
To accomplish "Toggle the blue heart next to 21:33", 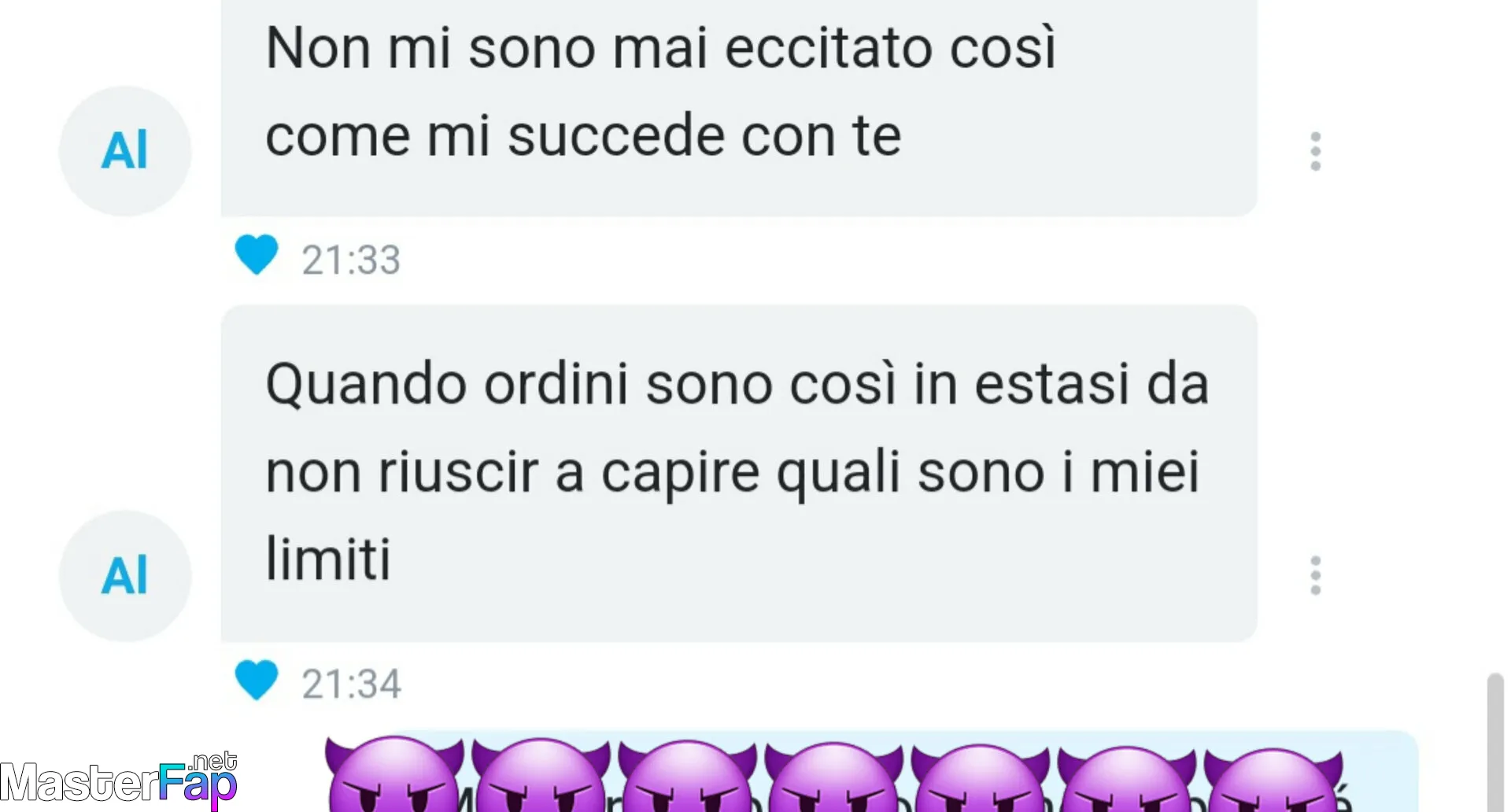I will [x=257, y=255].
